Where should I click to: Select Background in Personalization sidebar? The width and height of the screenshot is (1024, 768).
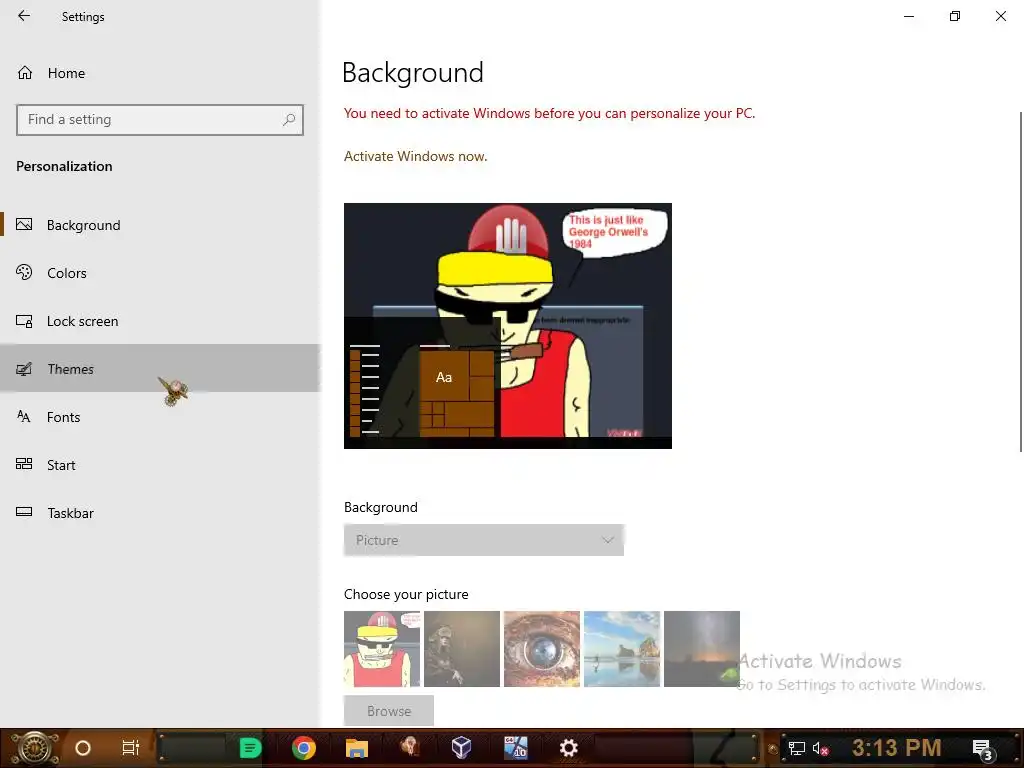160,225
